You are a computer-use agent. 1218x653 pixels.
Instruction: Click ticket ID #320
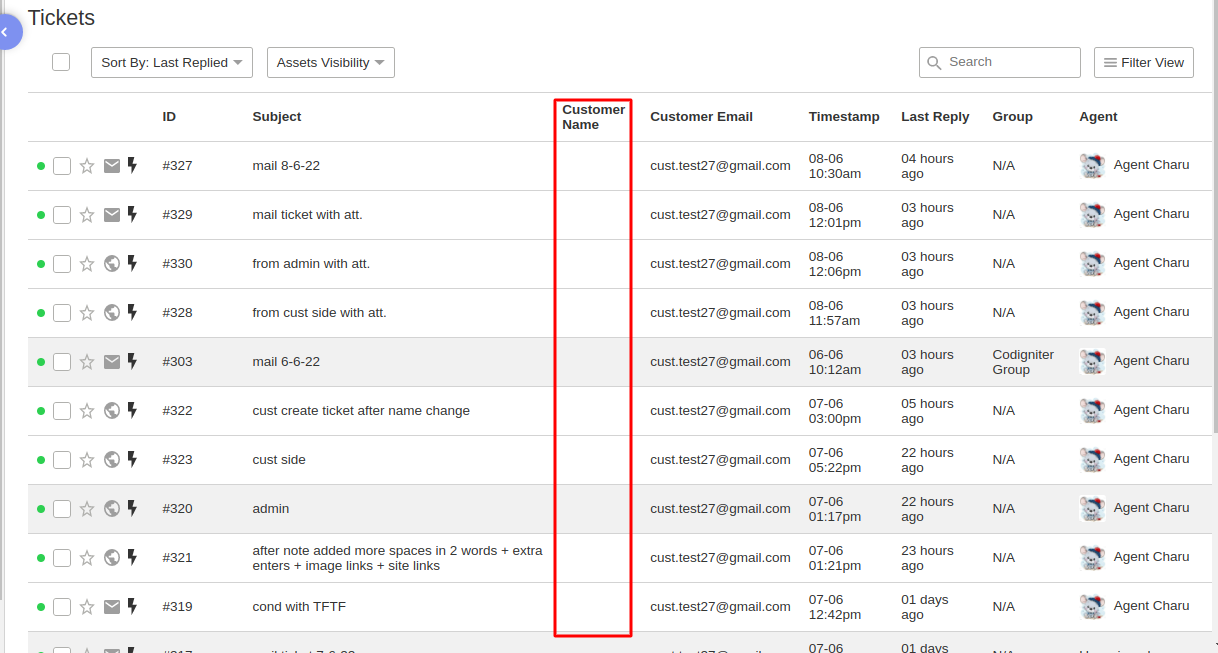click(177, 509)
